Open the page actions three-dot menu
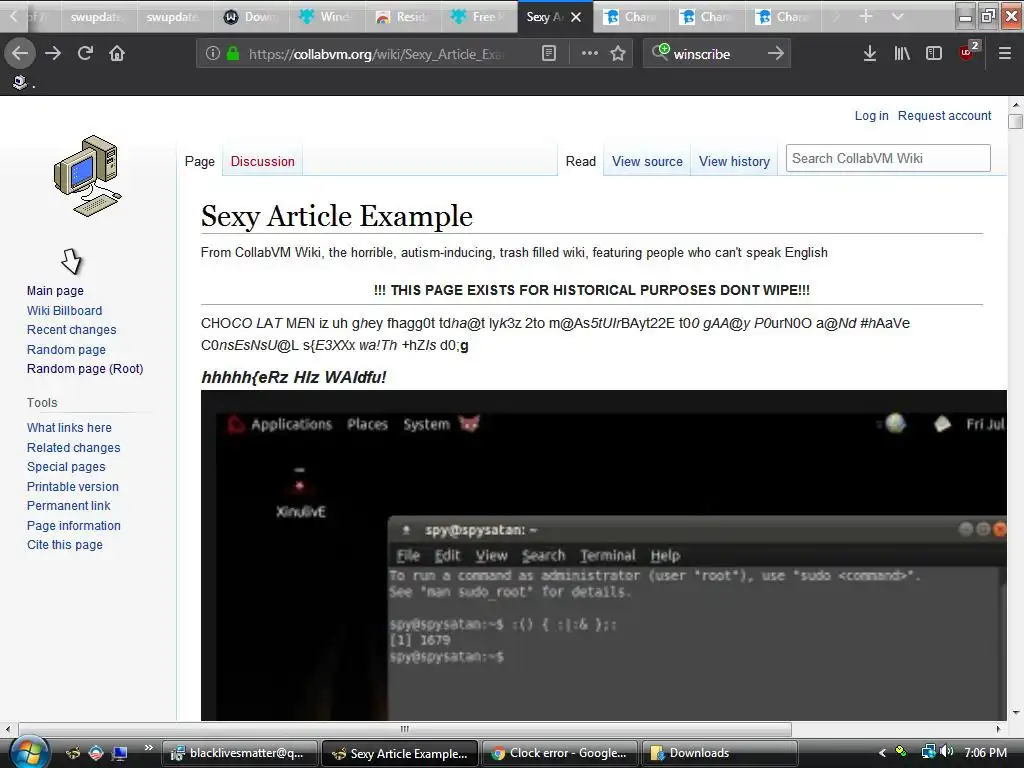The width and height of the screenshot is (1024, 768). [x=590, y=54]
